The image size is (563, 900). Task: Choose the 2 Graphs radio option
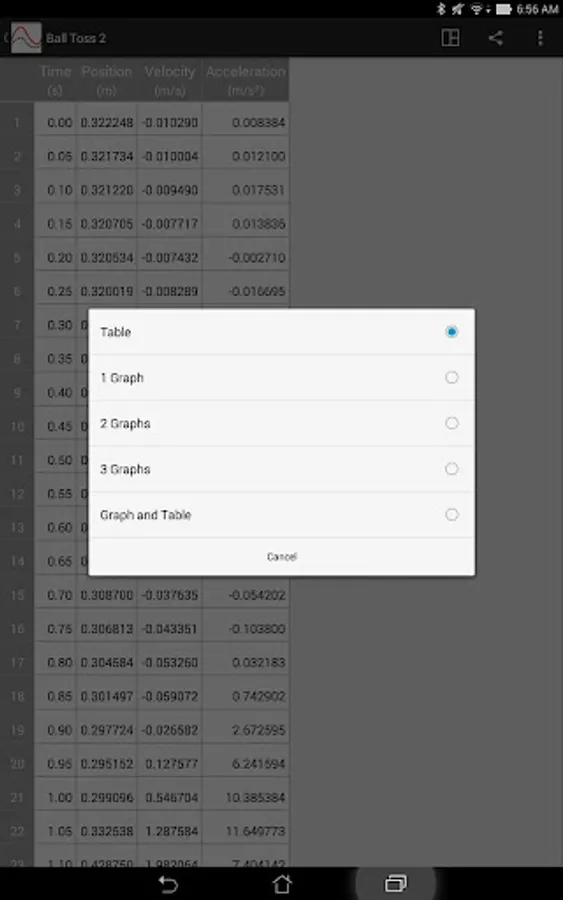pyautogui.click(x=452, y=423)
